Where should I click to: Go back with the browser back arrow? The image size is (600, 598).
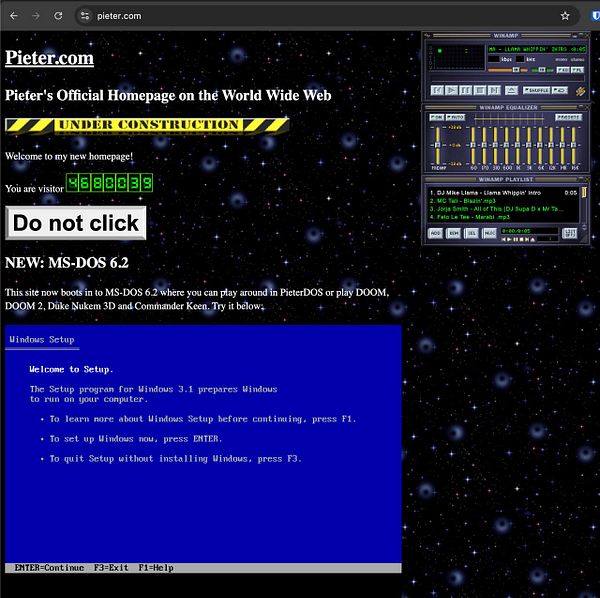14,16
